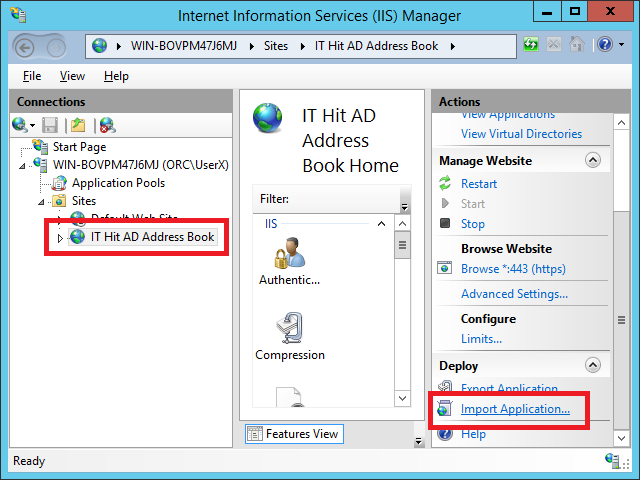Click the Stop website link
Image resolution: width=640 pixels, height=480 pixels.
pyautogui.click(x=473, y=224)
